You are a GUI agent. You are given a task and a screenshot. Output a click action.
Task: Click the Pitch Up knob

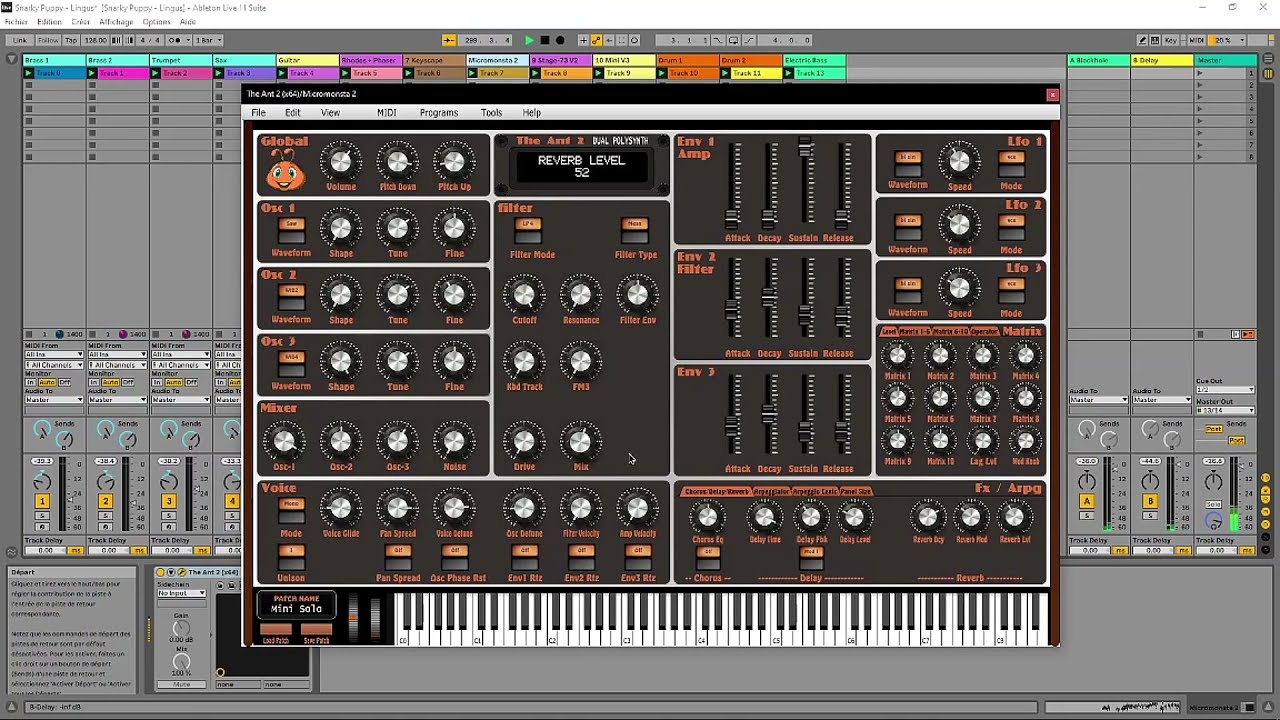pyautogui.click(x=454, y=162)
